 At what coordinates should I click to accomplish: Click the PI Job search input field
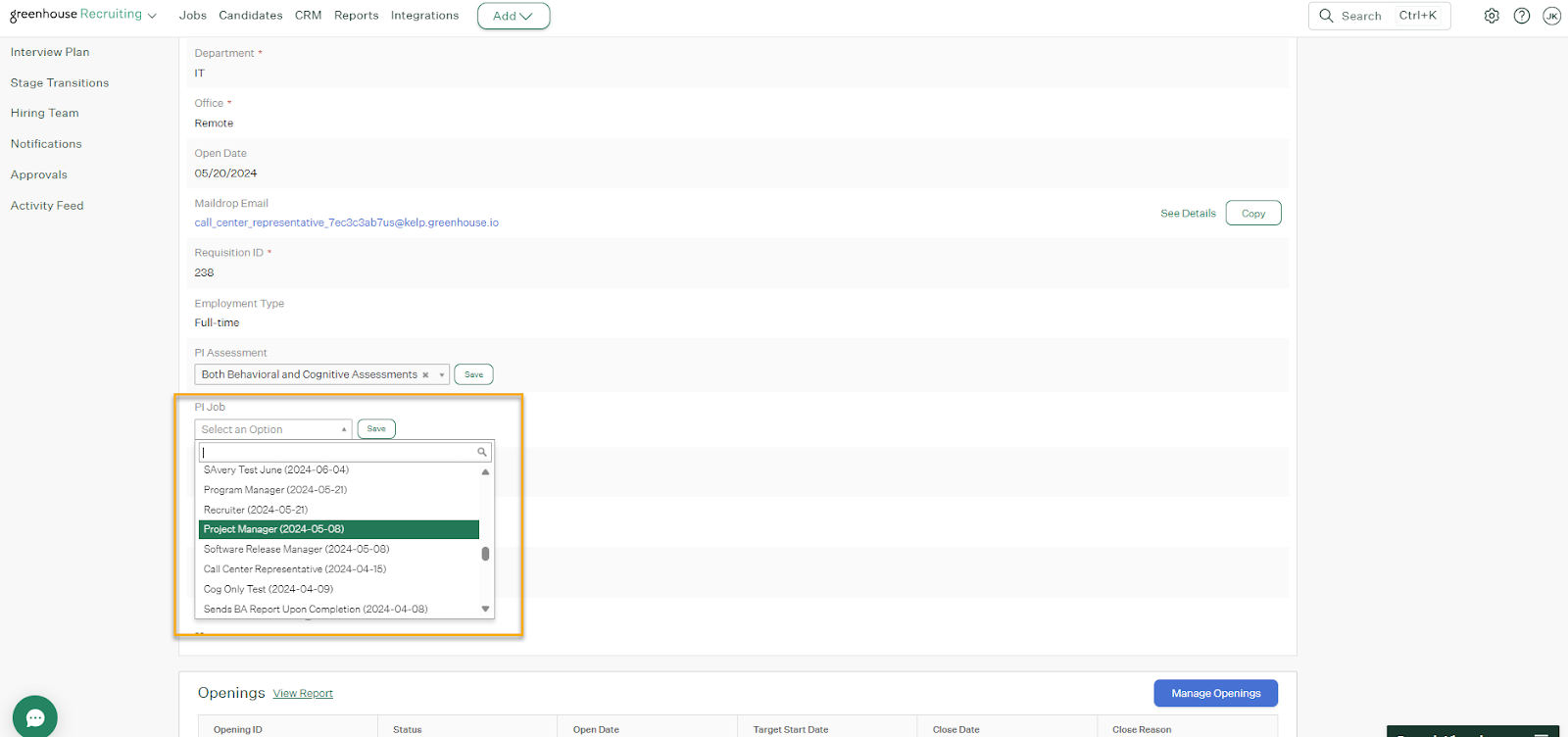[x=338, y=452]
